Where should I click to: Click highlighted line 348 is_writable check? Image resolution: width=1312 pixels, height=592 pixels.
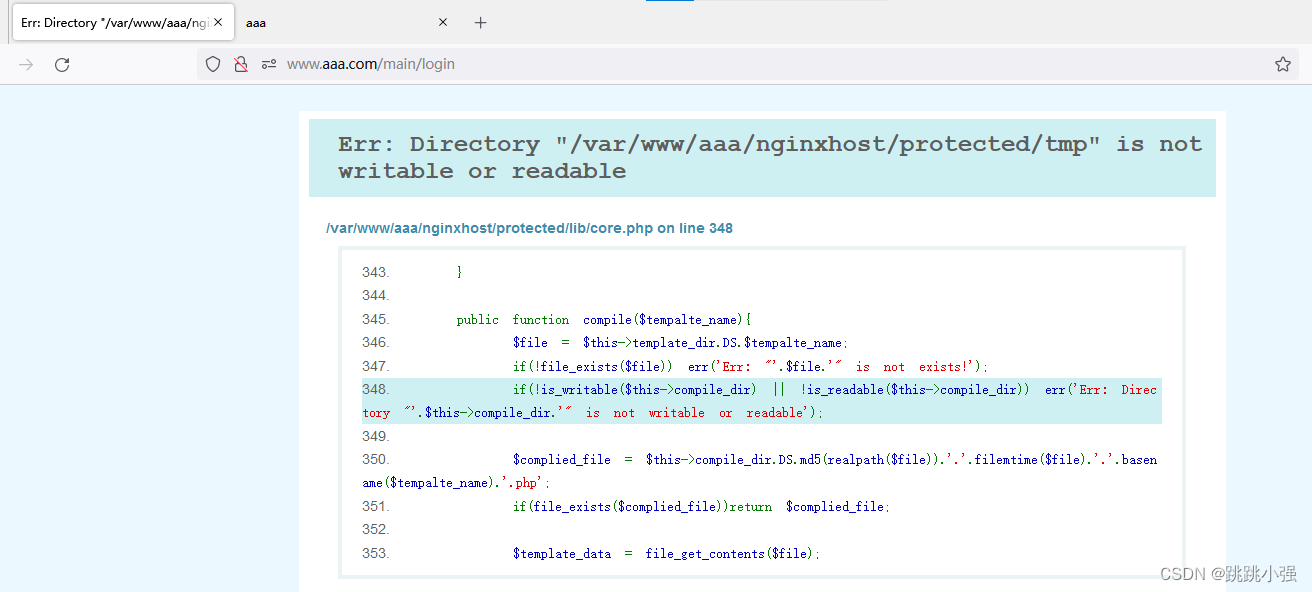click(x=761, y=401)
